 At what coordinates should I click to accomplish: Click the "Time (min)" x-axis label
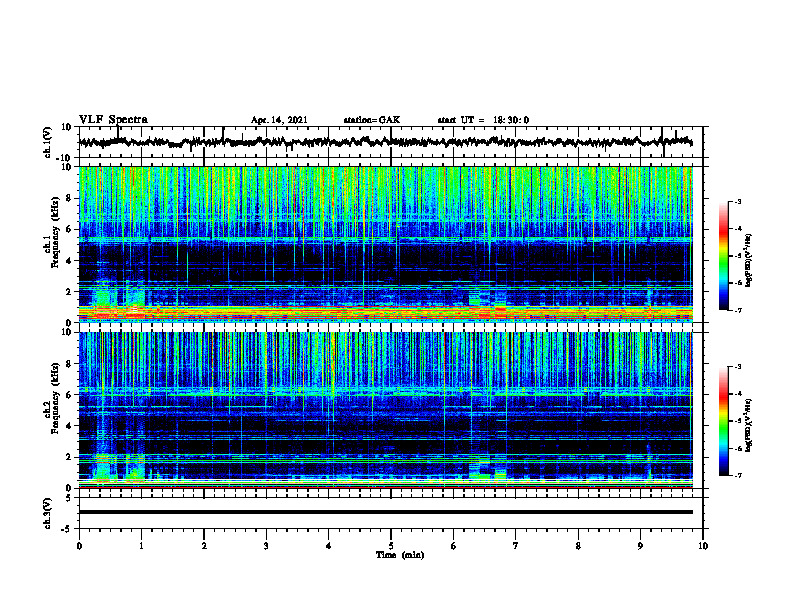coord(400,555)
